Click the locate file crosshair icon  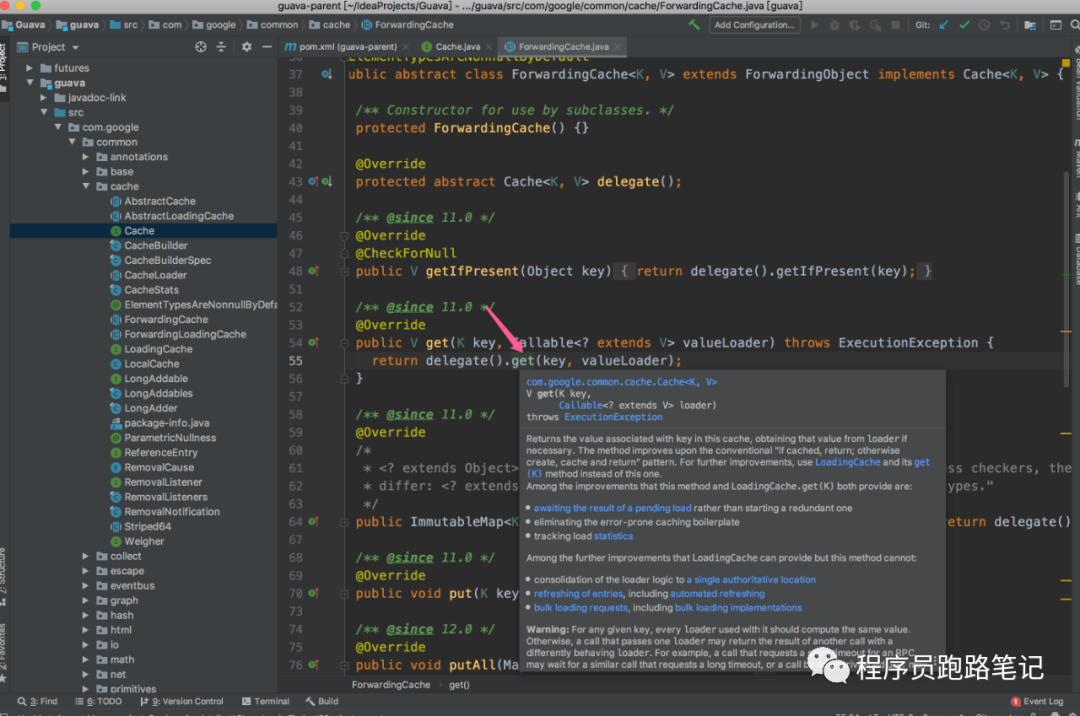(201, 47)
